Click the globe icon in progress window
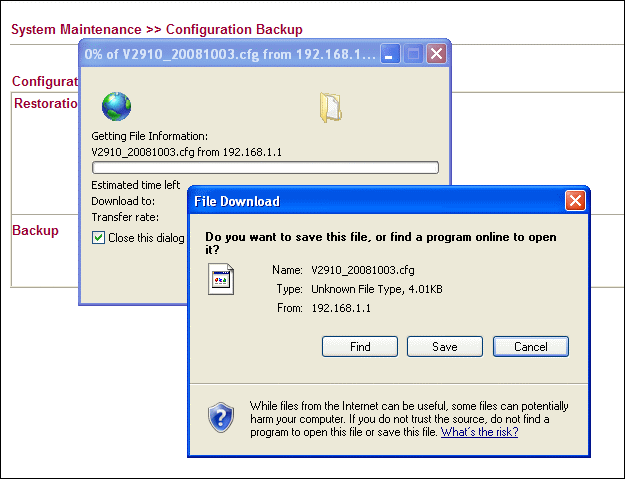Viewport: 625px width, 479px height. [116, 106]
